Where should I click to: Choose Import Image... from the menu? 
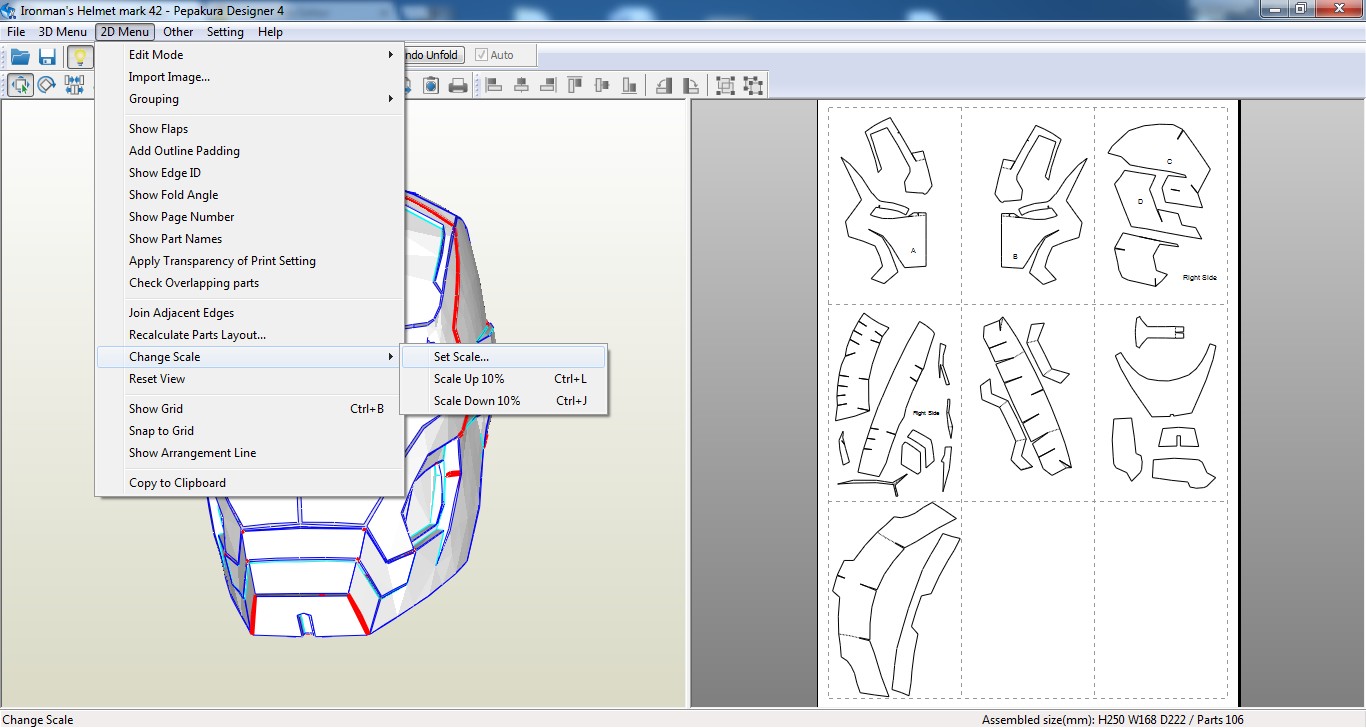(250, 77)
